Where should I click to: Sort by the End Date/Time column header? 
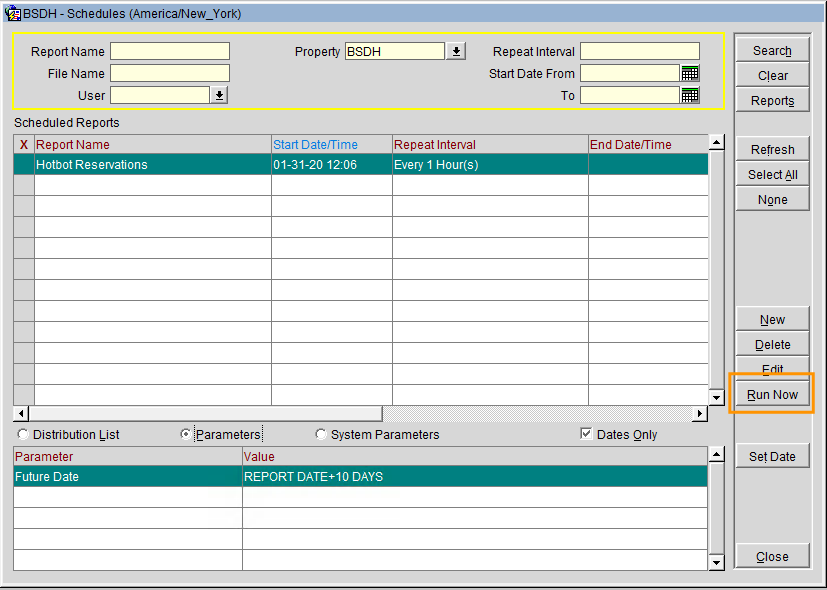[x=648, y=144]
